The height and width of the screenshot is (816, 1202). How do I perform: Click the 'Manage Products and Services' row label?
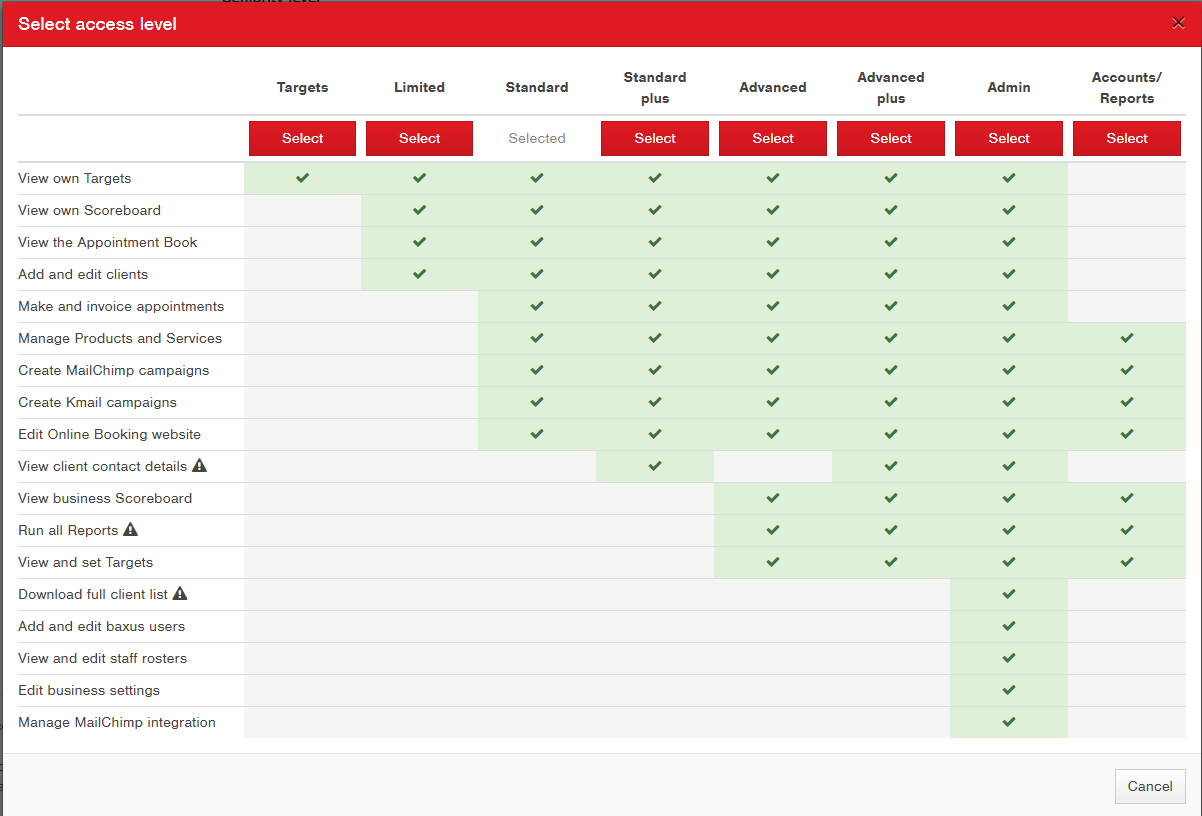(x=120, y=338)
